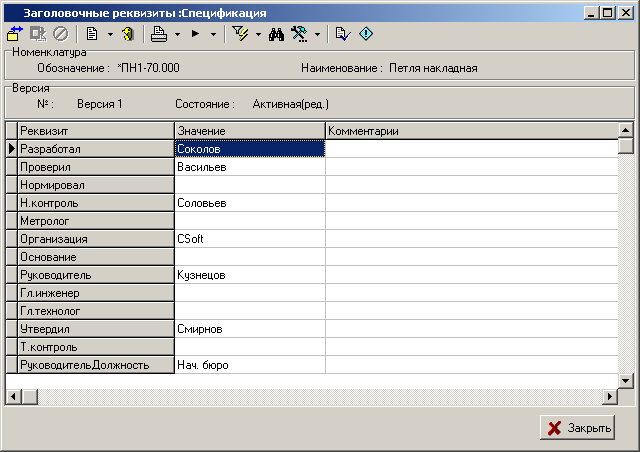Click the filter funnel icon
The width and height of the screenshot is (640, 452).
tap(240, 33)
